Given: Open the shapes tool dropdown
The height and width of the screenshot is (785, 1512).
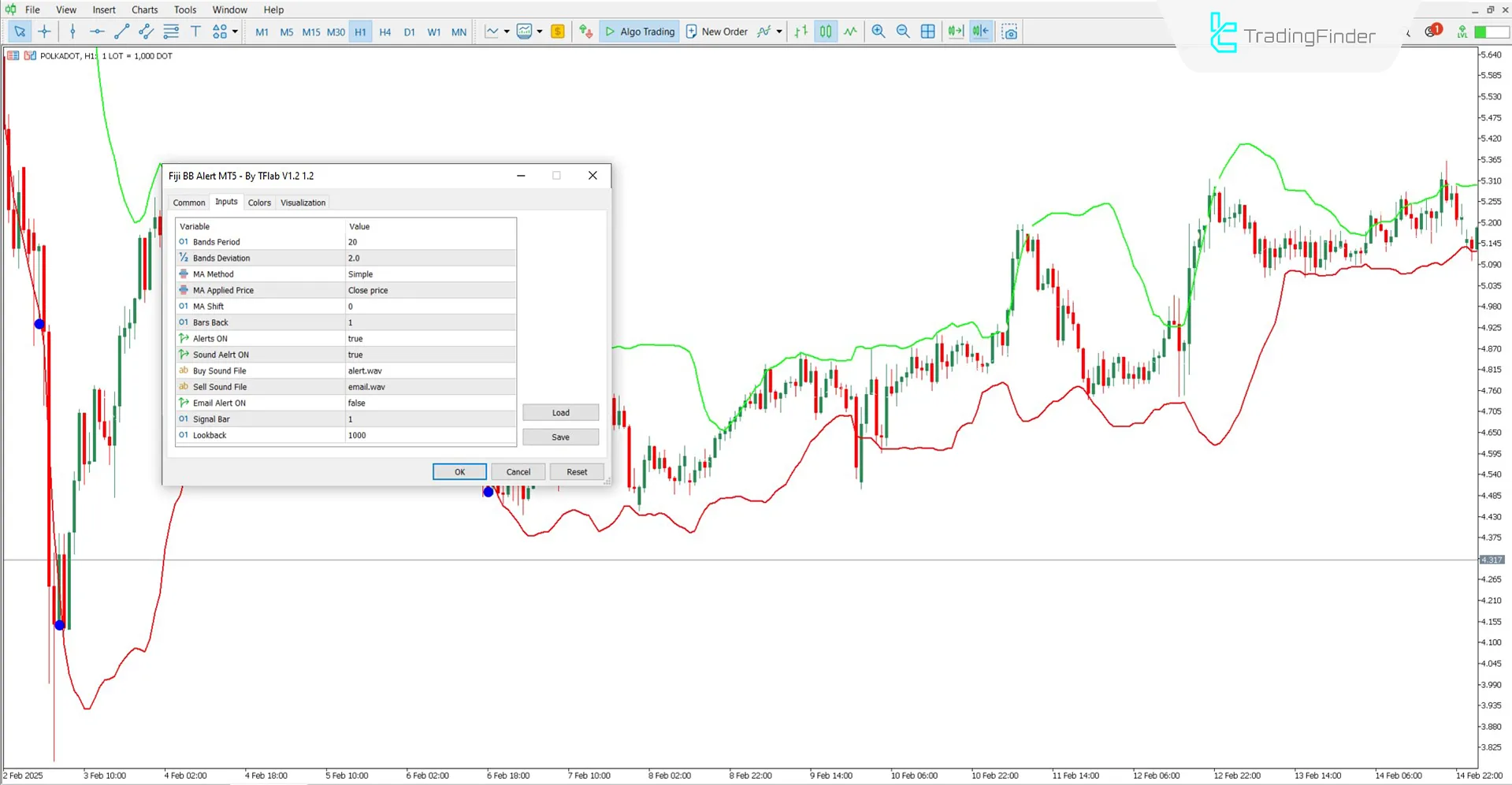Looking at the screenshot, I should [x=232, y=32].
